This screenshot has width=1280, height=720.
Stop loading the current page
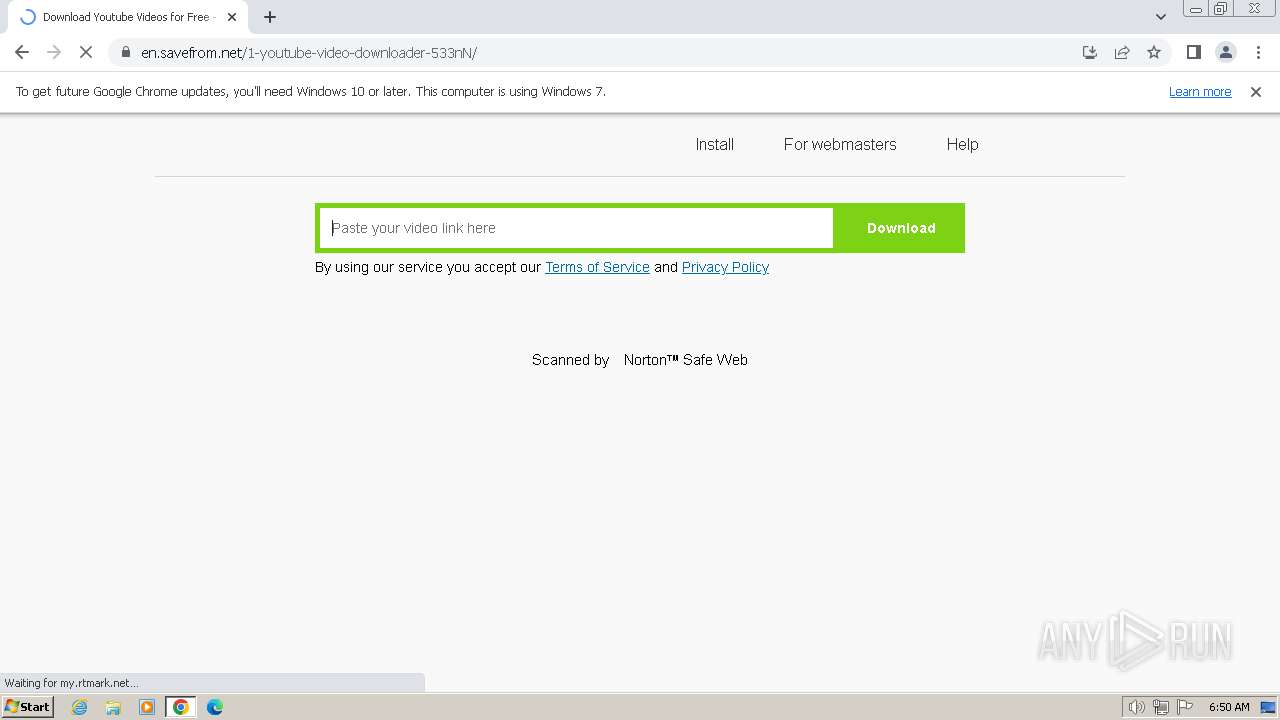(x=86, y=52)
